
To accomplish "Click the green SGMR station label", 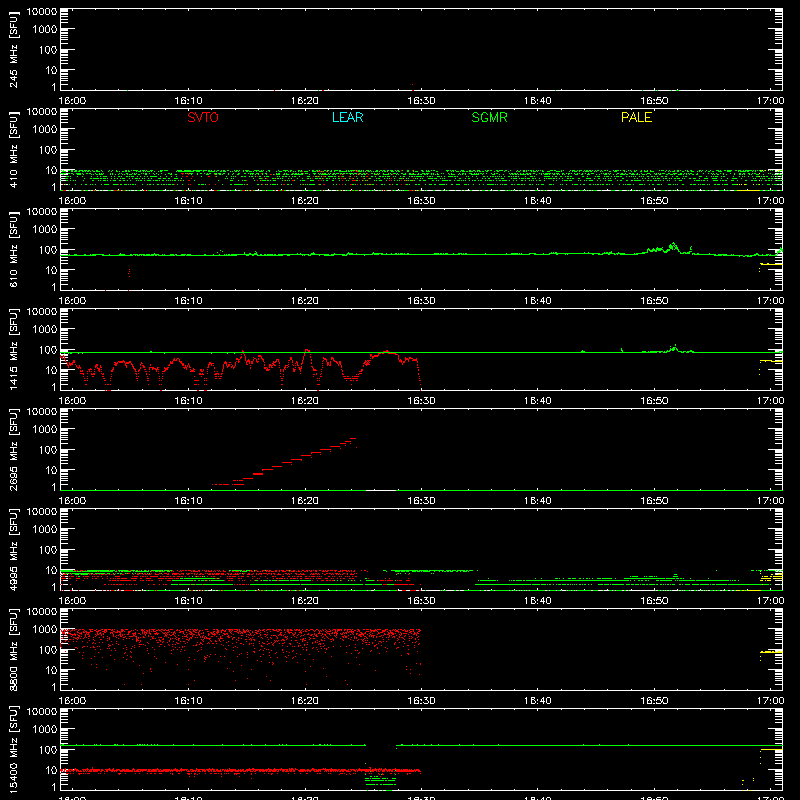I will 489,117.
